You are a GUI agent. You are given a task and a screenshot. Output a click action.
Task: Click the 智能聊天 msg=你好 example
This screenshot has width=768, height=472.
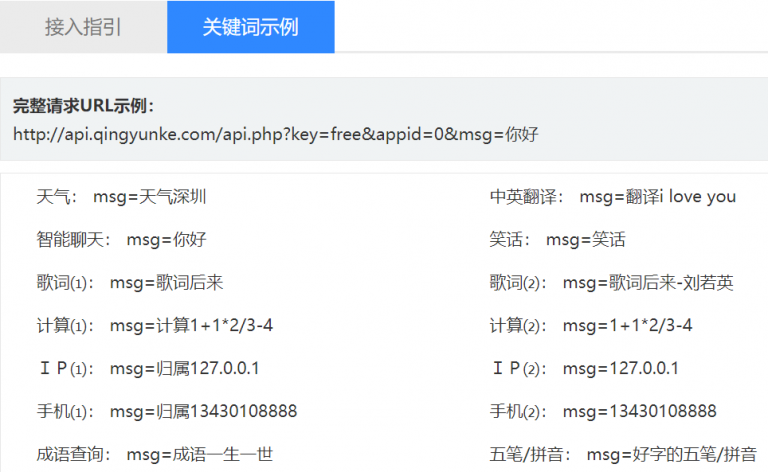coord(166,240)
